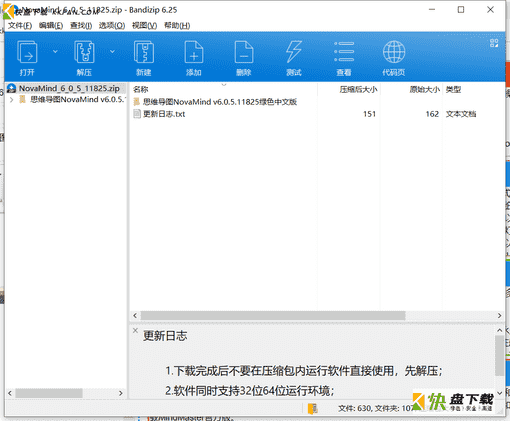Select 思维导图NovaMind v6.0.5 folder in tree
This screenshot has height=421, width=510.
tap(78, 99)
